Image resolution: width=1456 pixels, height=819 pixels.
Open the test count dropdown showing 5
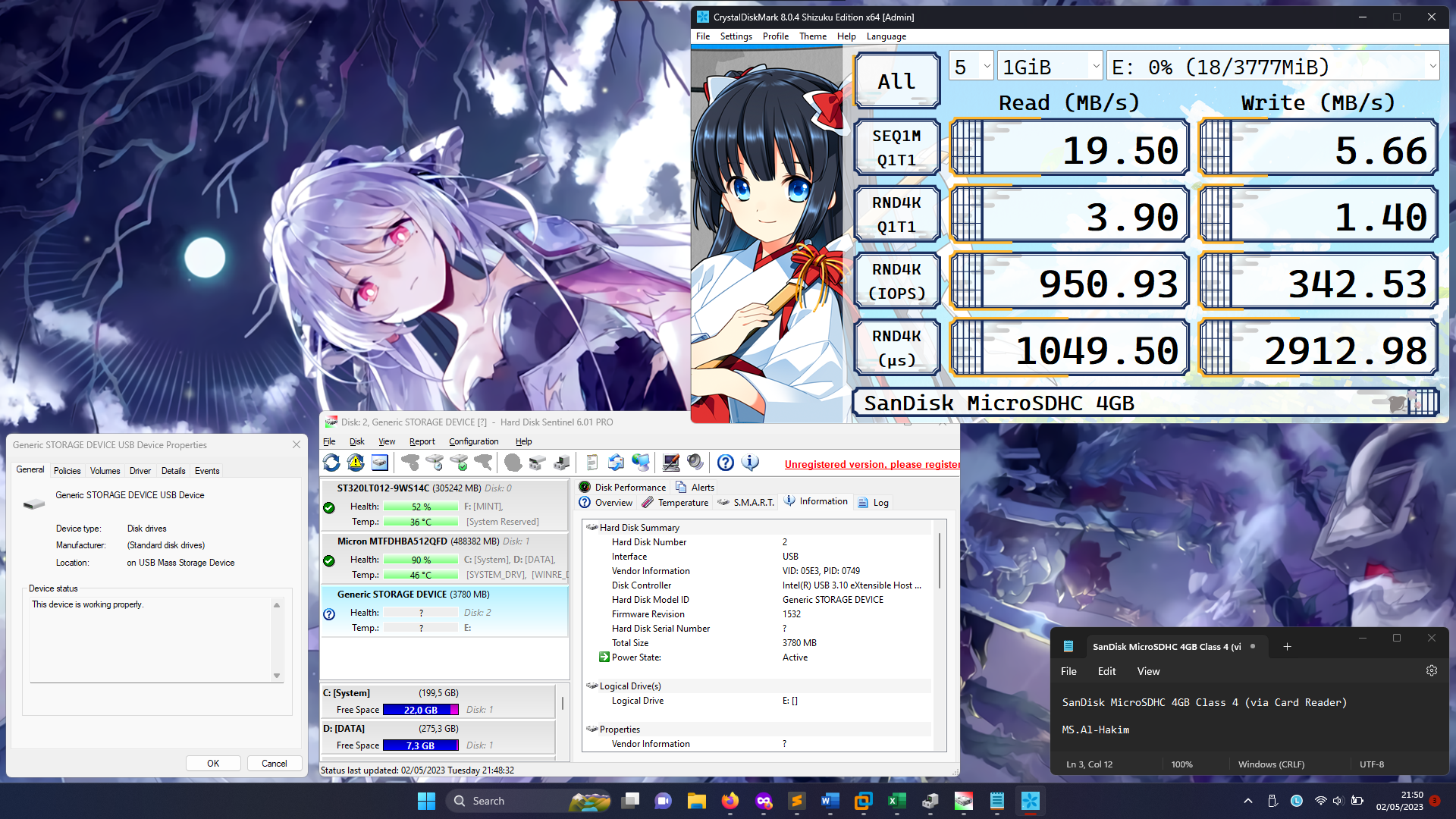click(971, 67)
